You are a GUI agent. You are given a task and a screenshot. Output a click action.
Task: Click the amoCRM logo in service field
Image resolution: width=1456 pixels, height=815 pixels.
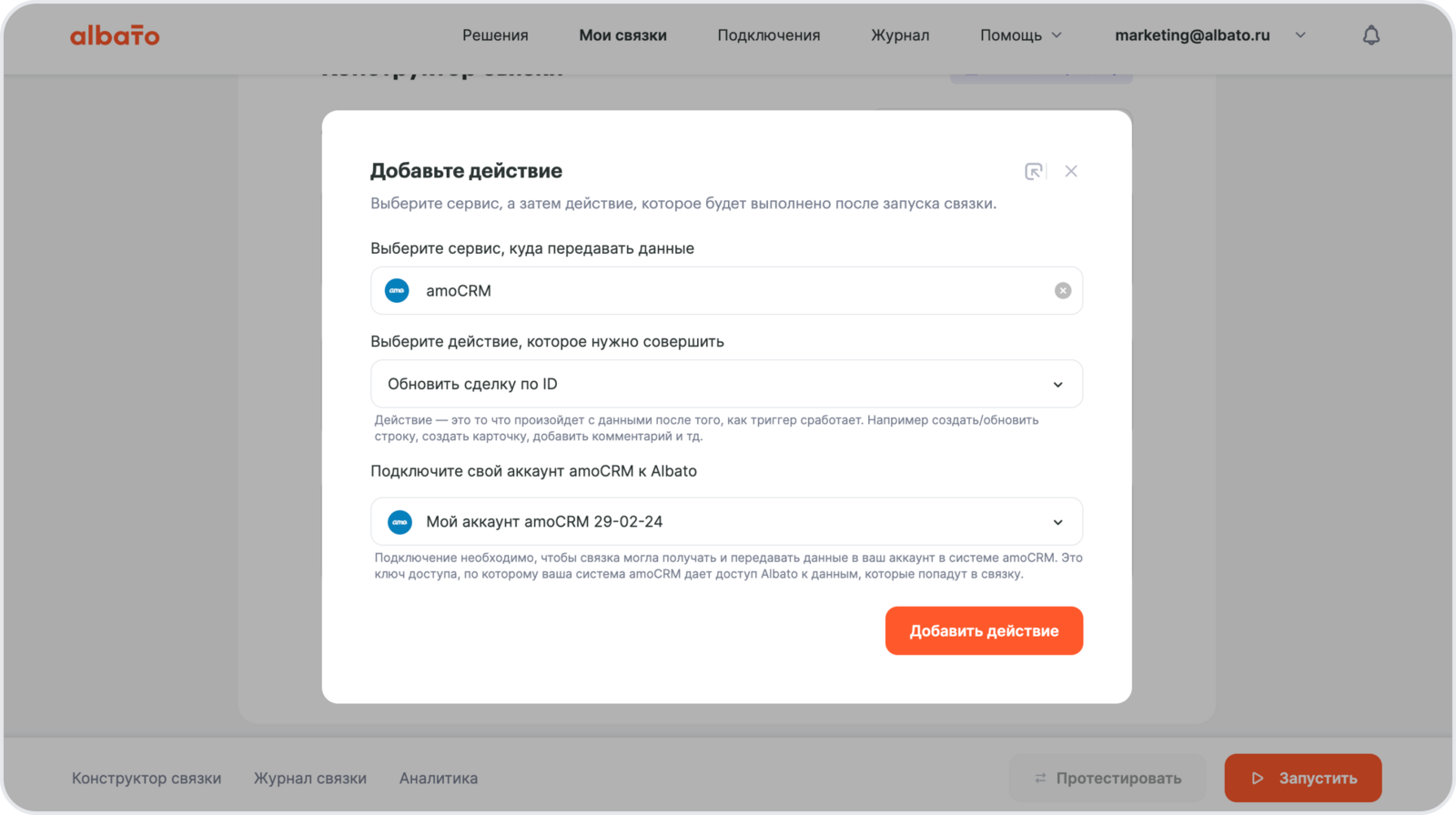pos(397,291)
